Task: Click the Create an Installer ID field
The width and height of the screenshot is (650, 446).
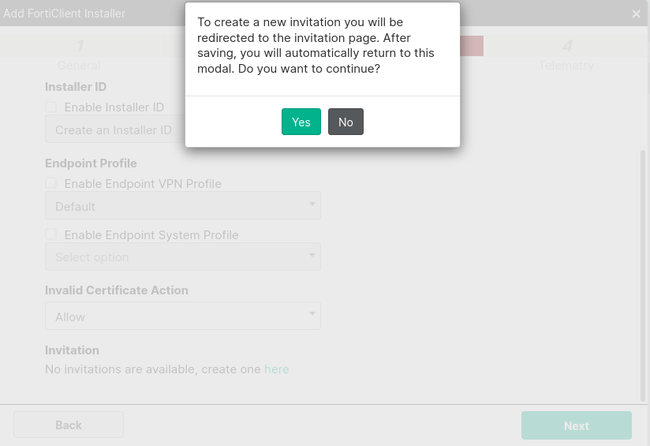Action: click(x=114, y=130)
